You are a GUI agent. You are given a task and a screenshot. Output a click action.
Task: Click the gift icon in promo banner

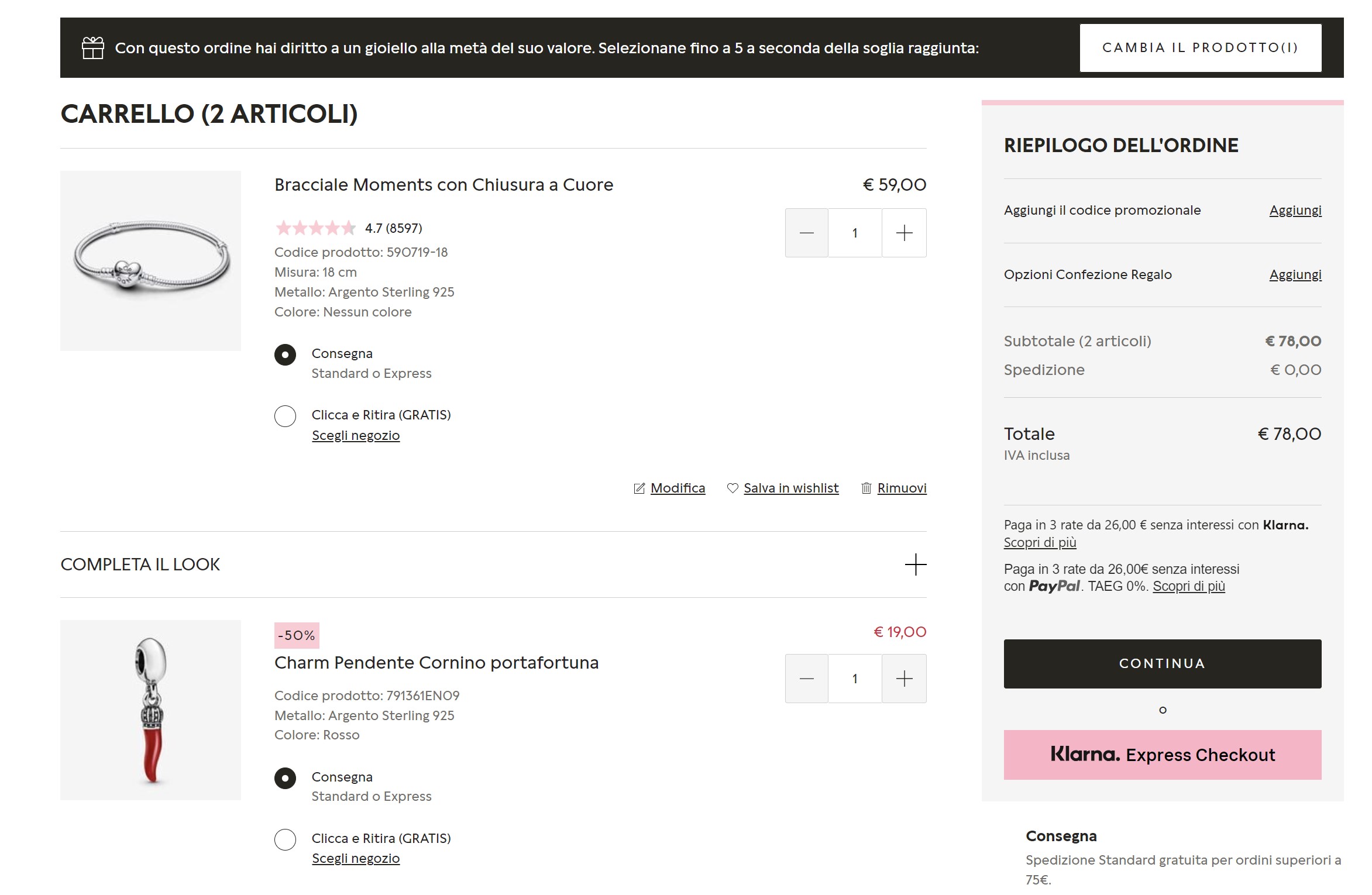point(92,48)
